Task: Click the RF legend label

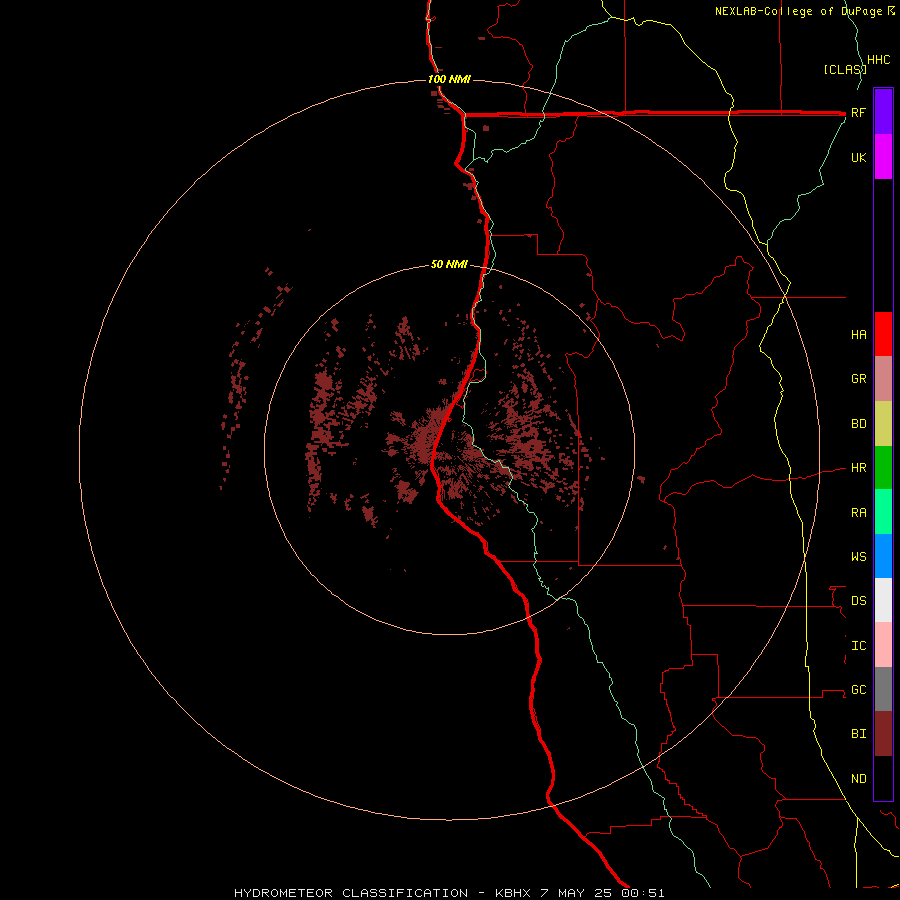Action: [x=858, y=112]
